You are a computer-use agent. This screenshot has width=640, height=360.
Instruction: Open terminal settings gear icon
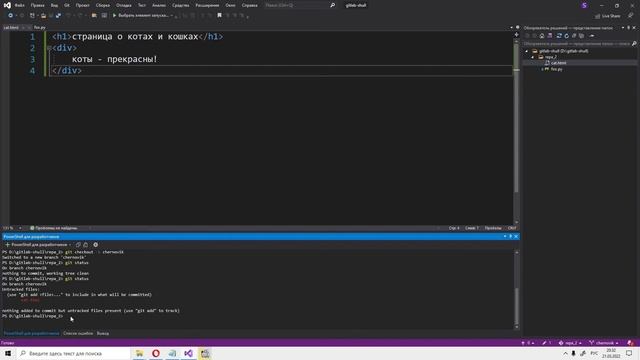[96, 245]
